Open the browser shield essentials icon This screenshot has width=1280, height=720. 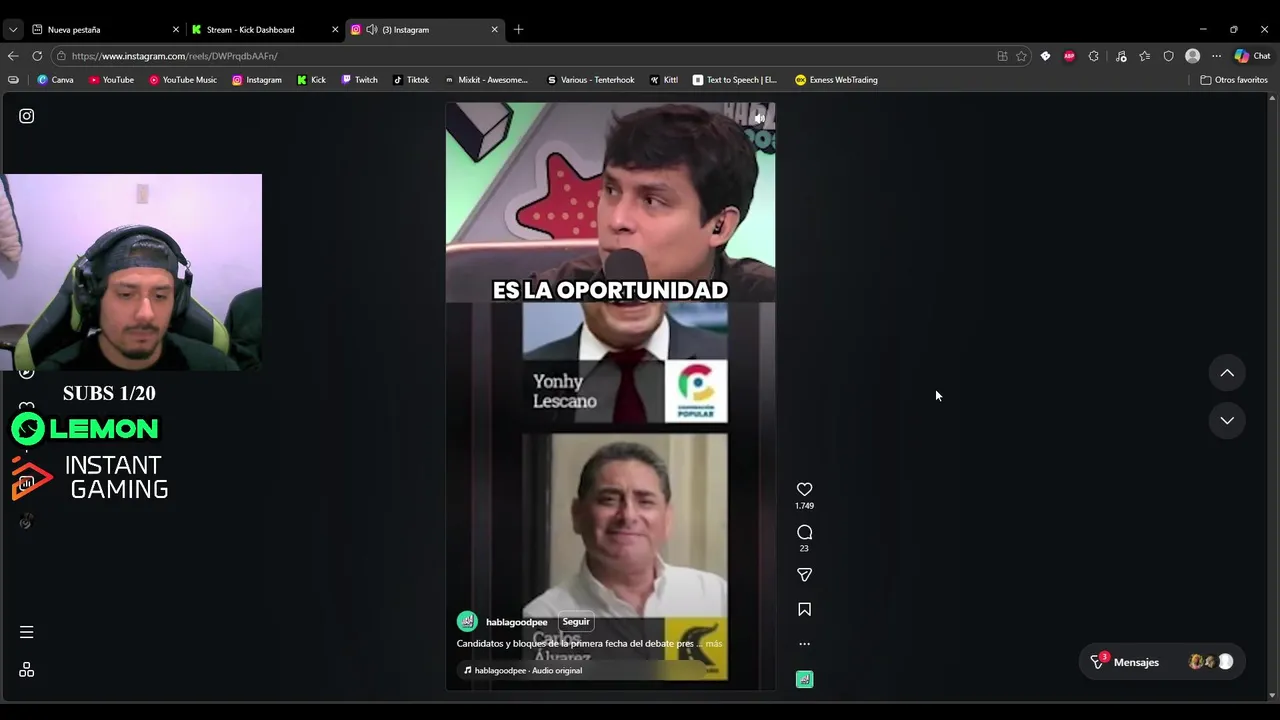[1168, 56]
